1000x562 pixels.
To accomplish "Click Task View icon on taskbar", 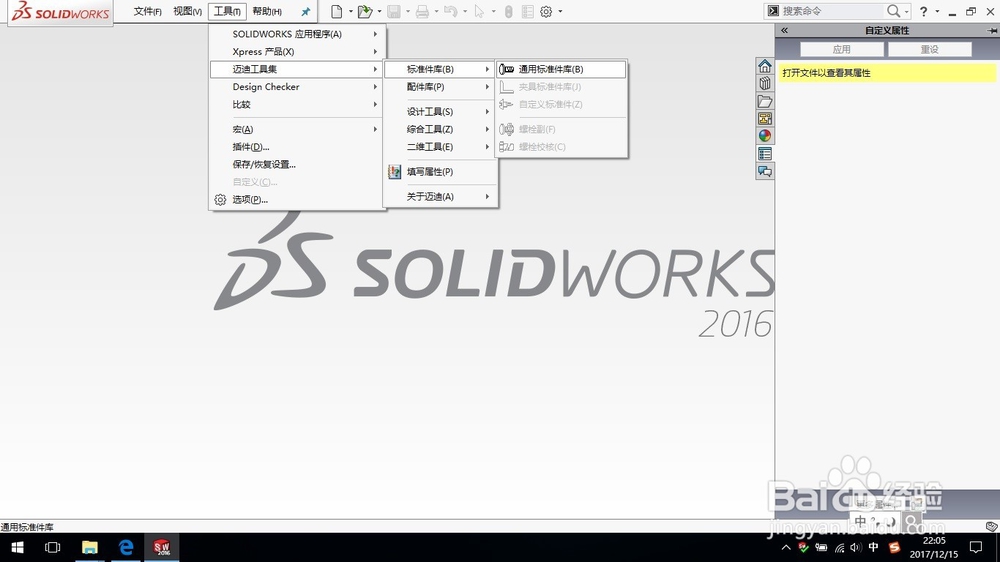I will coord(53,547).
